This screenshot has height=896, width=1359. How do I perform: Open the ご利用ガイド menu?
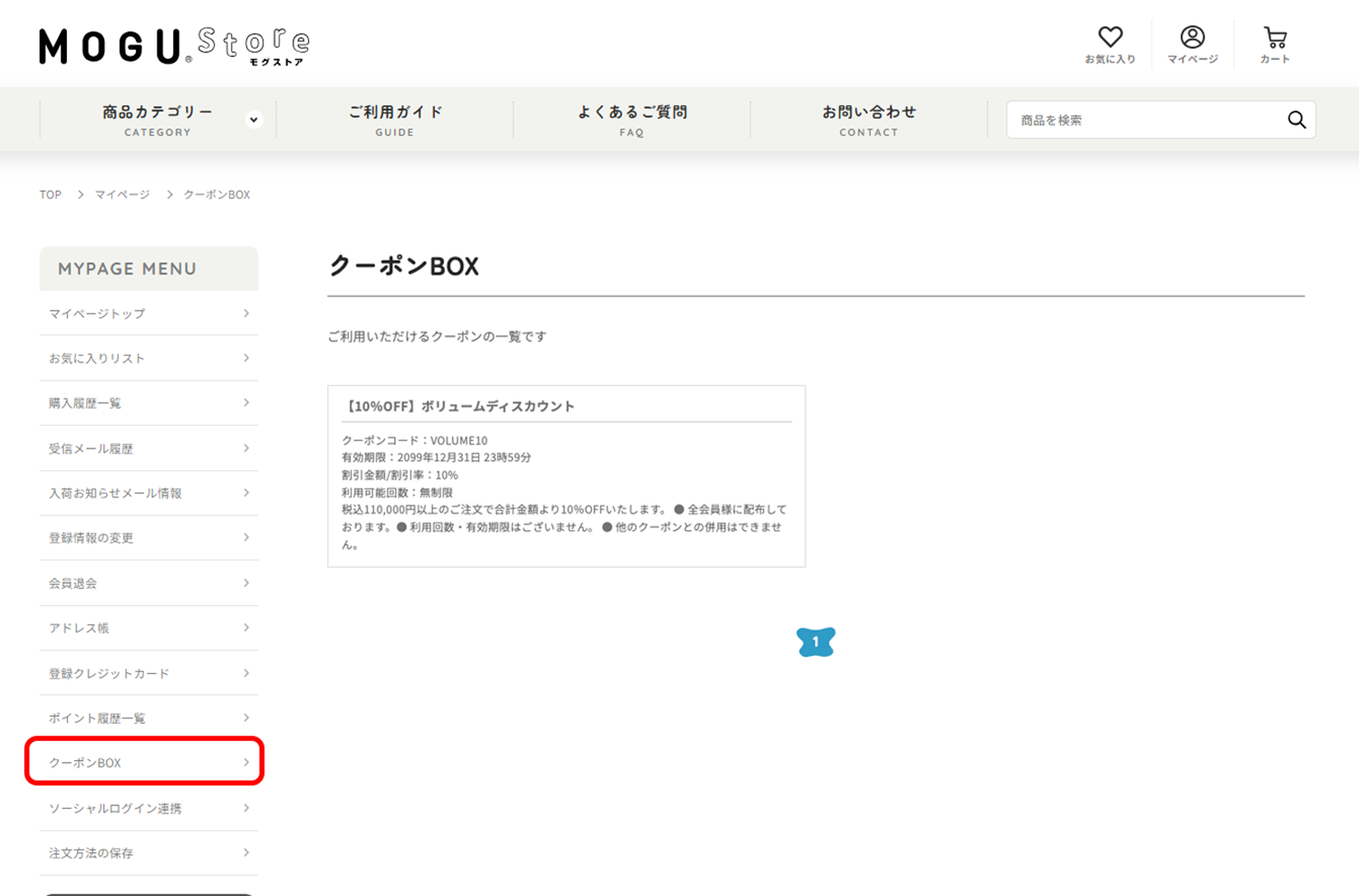395,120
